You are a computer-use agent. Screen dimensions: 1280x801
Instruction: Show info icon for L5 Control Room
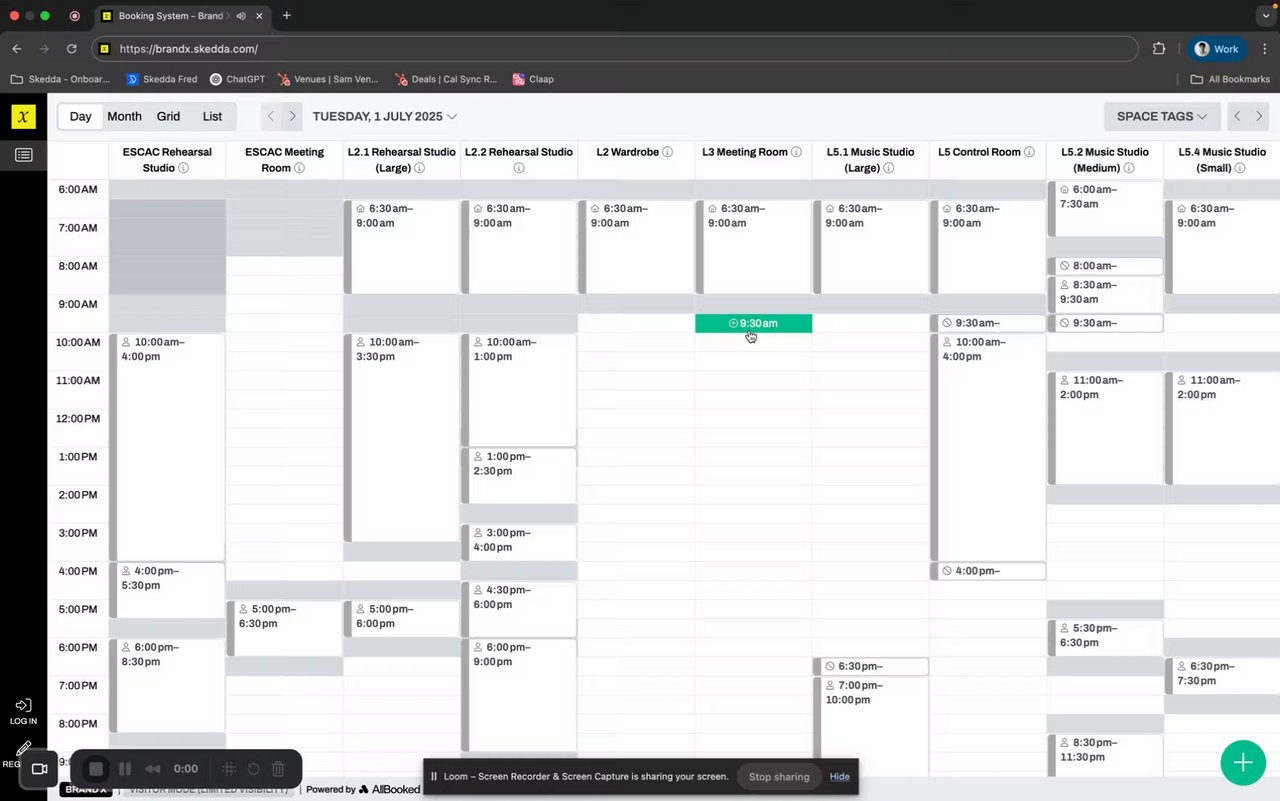point(1029,152)
